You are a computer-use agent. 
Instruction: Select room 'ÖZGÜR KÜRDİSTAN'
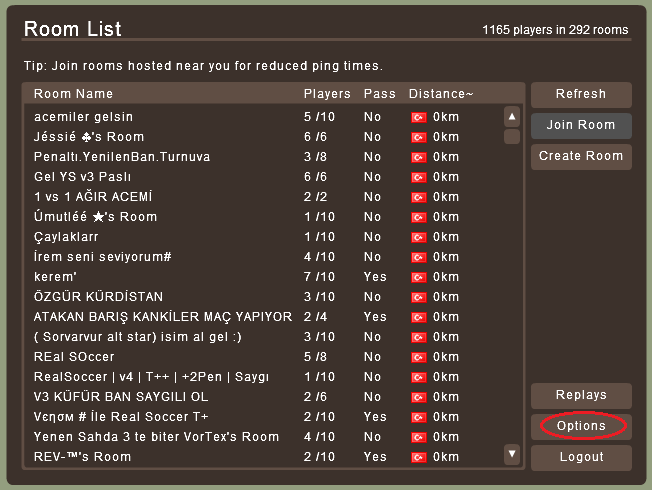264,297
